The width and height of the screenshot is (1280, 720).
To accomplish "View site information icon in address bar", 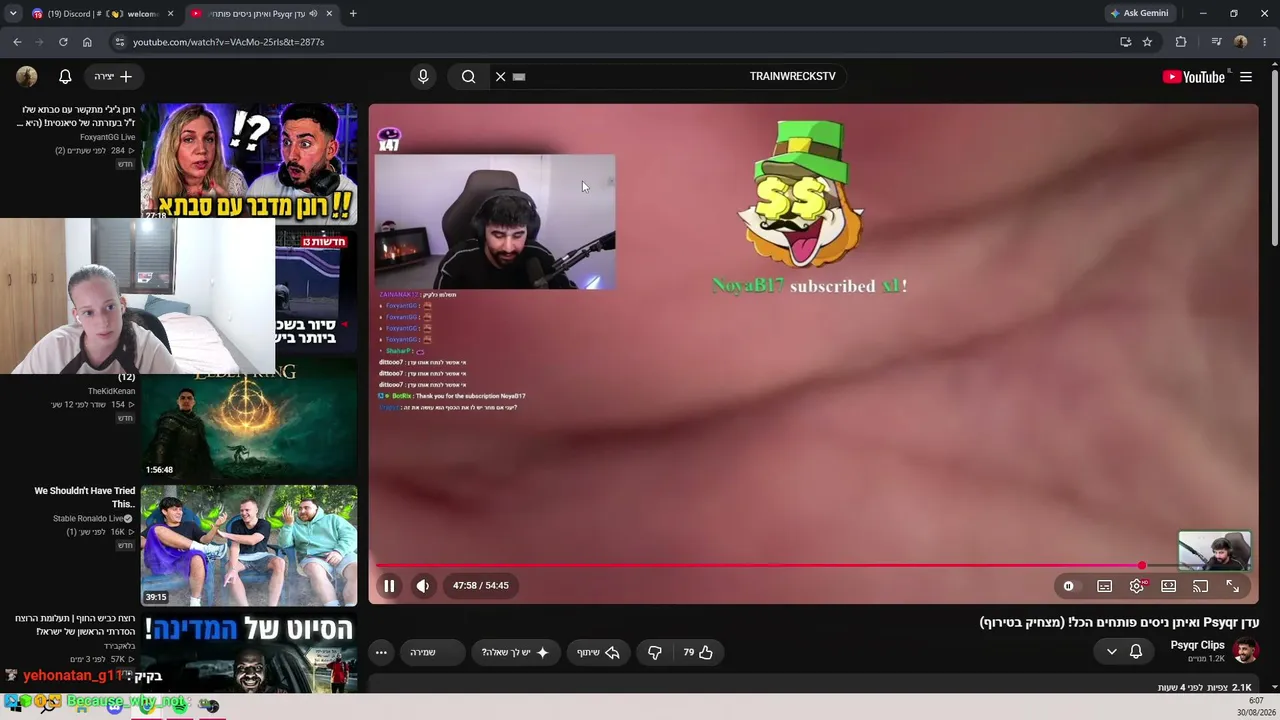I will [119, 42].
